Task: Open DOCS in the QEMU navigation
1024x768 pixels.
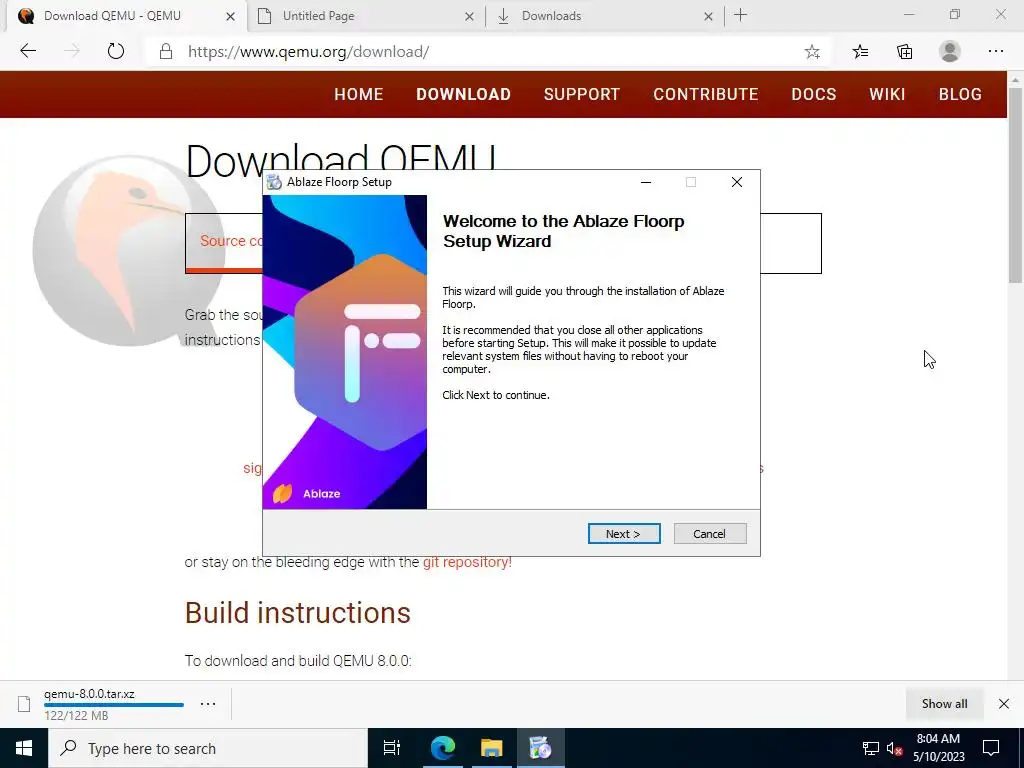Action: click(x=814, y=94)
